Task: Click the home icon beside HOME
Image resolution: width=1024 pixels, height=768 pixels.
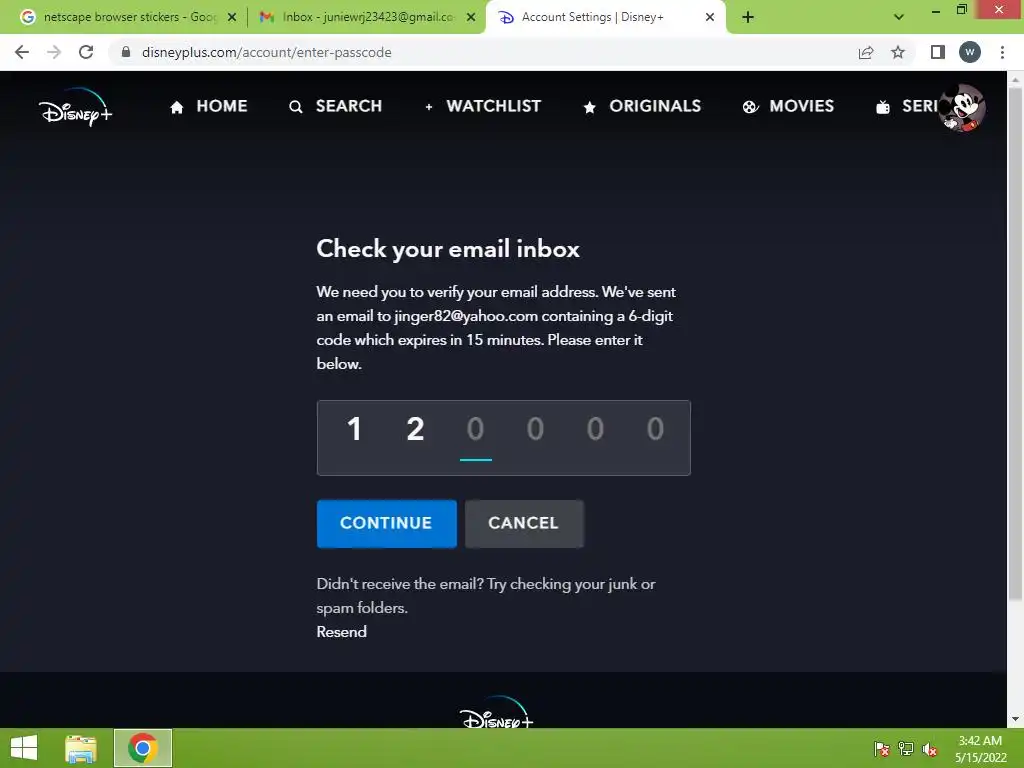Action: (177, 107)
